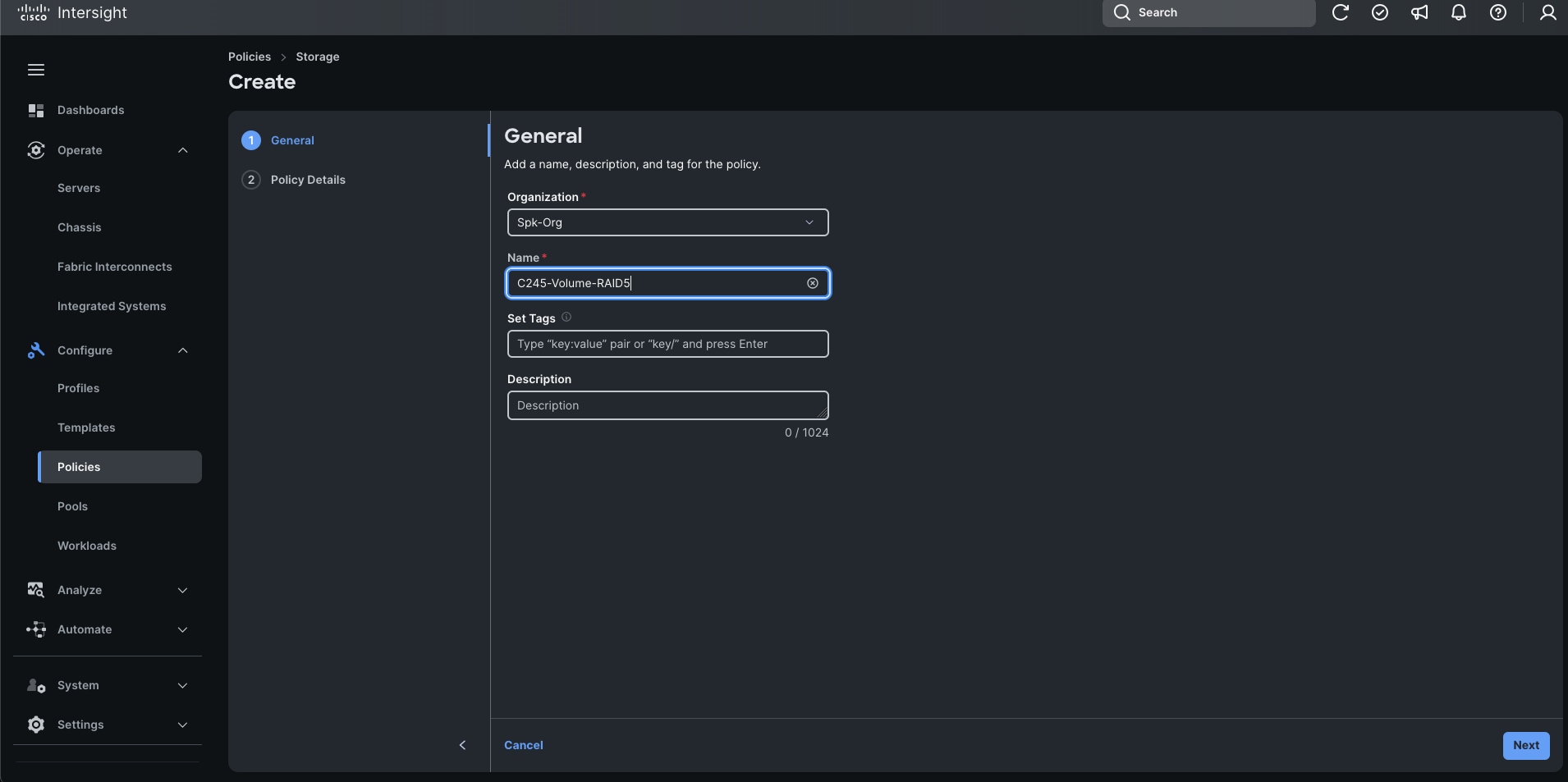
Task: Check task status via checkmark icon
Action: (x=1380, y=12)
